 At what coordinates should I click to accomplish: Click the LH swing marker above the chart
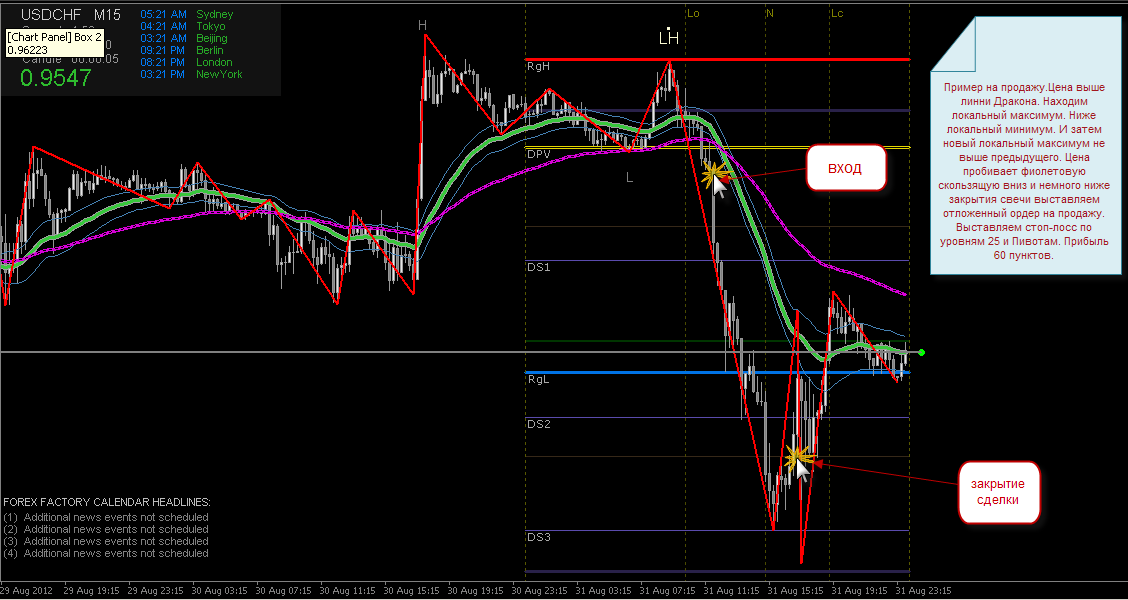669,37
